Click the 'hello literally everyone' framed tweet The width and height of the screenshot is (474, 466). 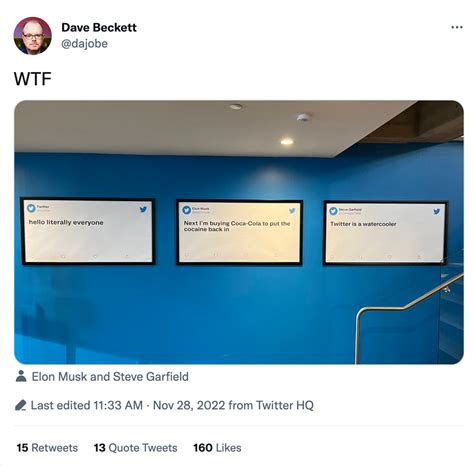(88, 231)
